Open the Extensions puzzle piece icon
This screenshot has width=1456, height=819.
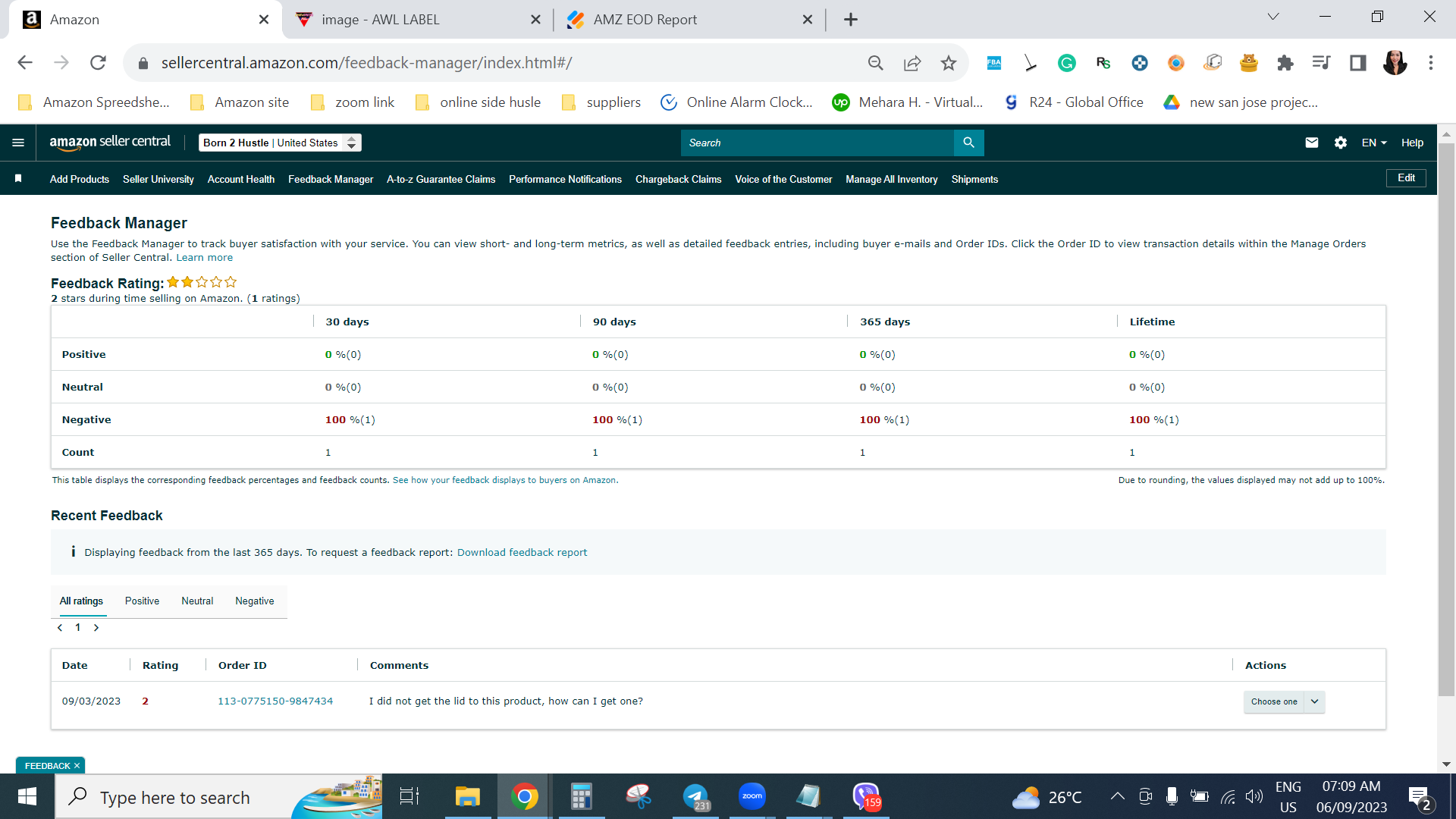tap(1285, 63)
